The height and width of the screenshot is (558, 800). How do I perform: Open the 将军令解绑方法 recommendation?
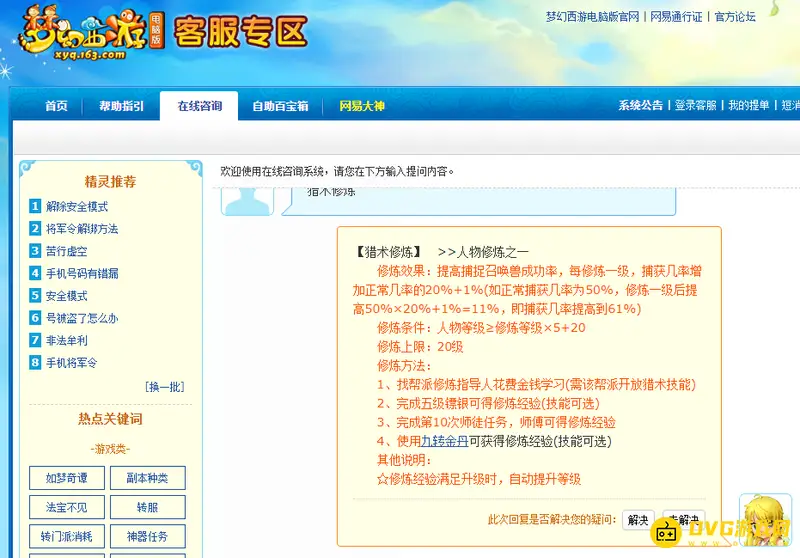[82, 229]
